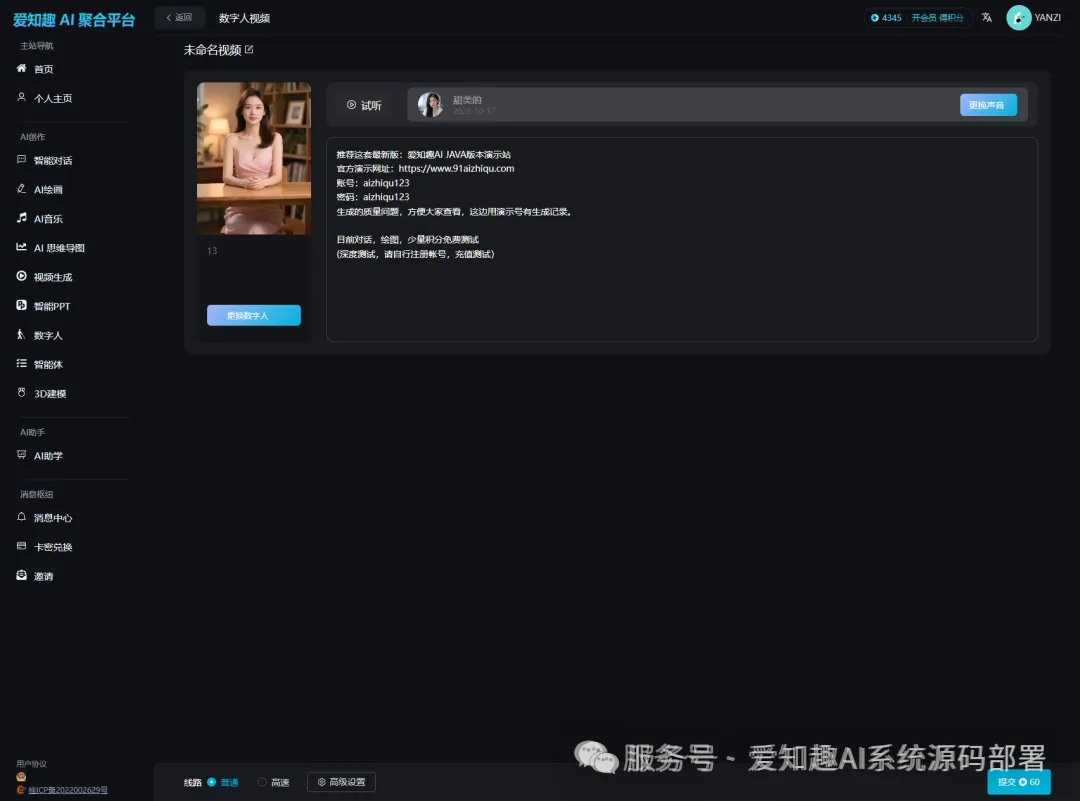
Task: Click the 未命名视频 title text
Action: pos(212,50)
